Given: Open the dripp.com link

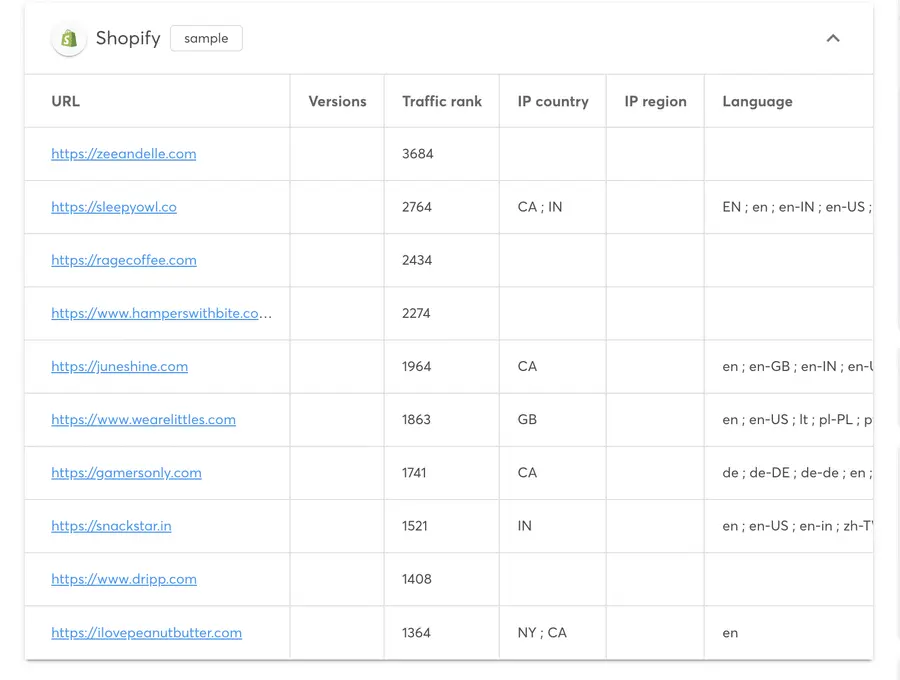Looking at the screenshot, I should click(124, 579).
